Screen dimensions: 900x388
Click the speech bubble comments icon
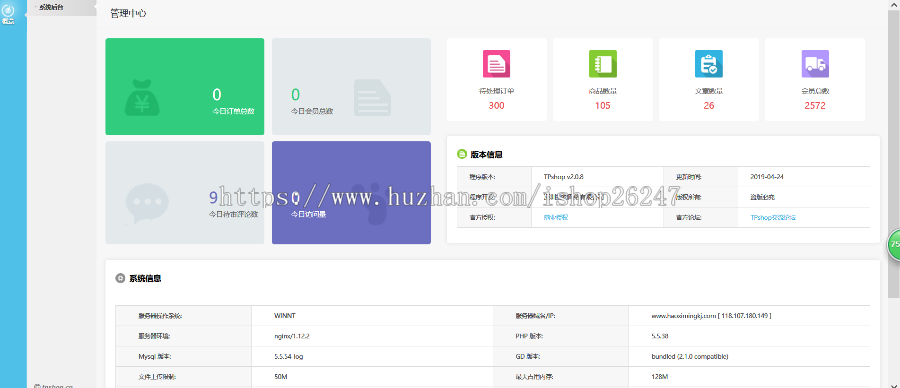coord(147,203)
